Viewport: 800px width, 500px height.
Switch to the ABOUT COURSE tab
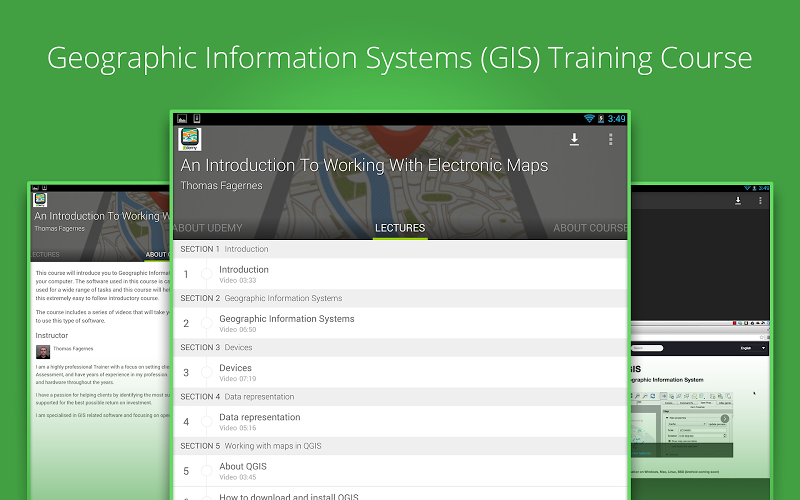tap(590, 228)
